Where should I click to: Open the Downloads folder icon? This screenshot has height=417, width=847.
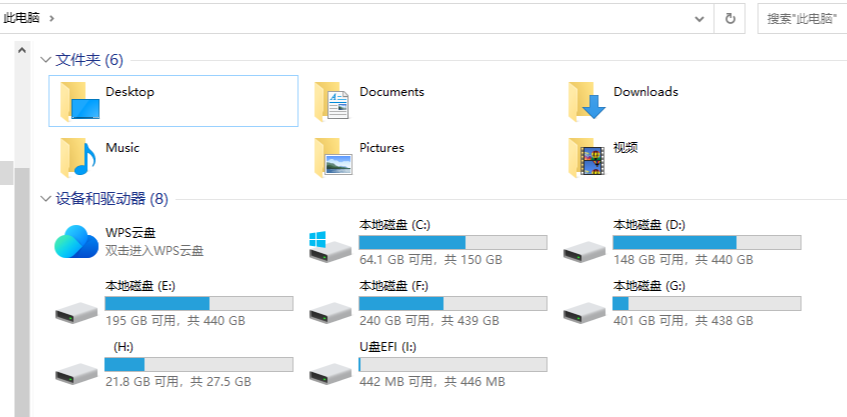tap(587, 100)
